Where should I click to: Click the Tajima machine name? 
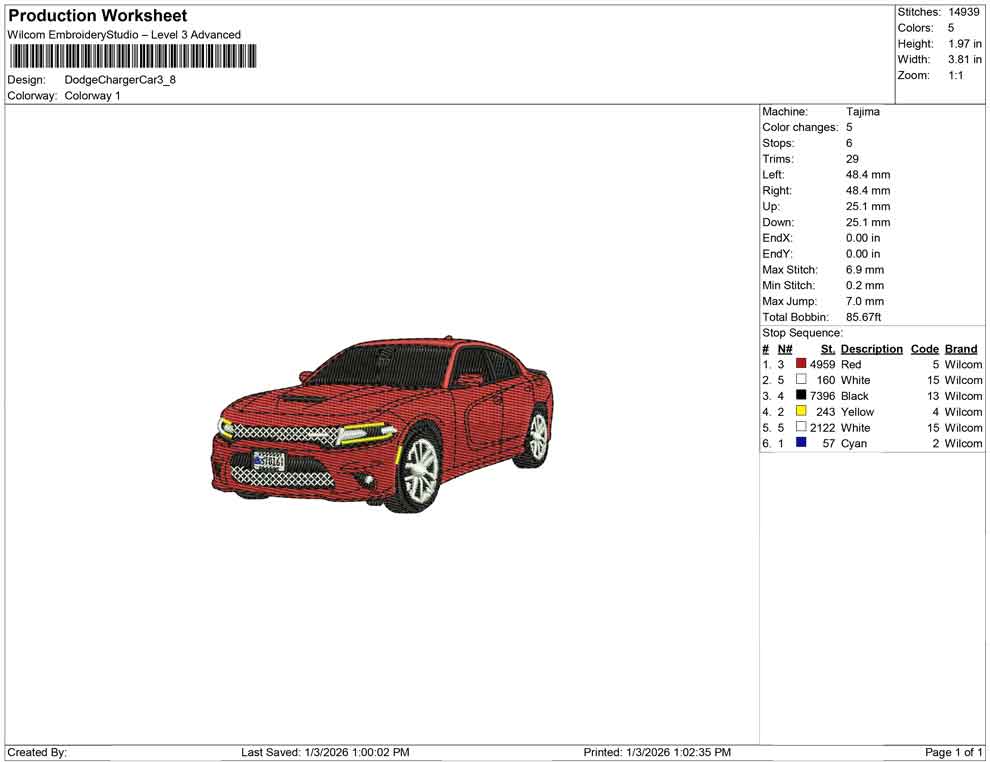[863, 111]
